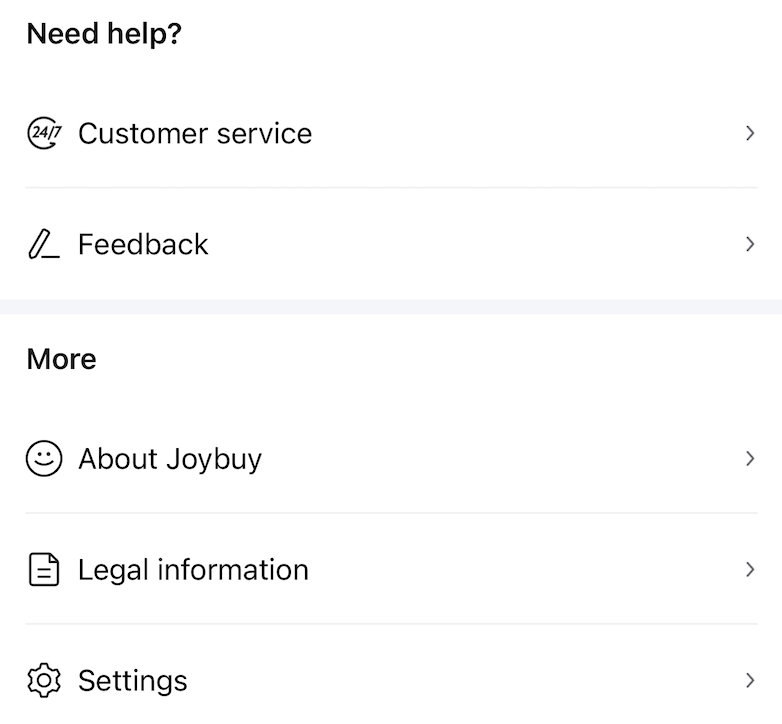Select the Feedback text label

coord(143,244)
